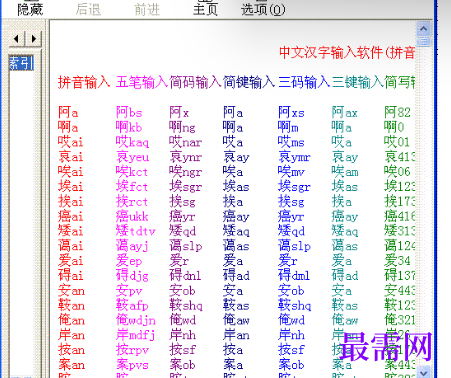The width and height of the screenshot is (451, 378).
Task: Click the entry 鞍afp
Action: pyautogui.click(x=132, y=305)
